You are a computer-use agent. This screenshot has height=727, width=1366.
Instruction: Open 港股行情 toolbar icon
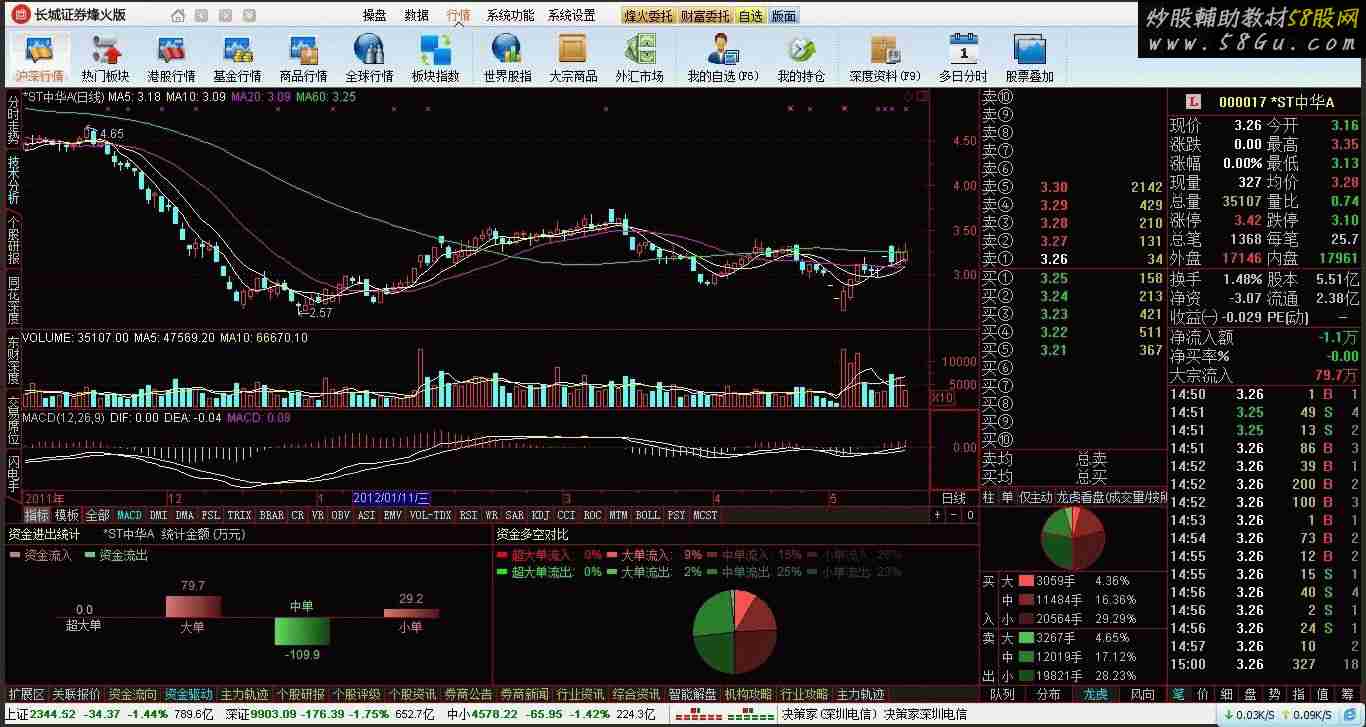(x=171, y=58)
